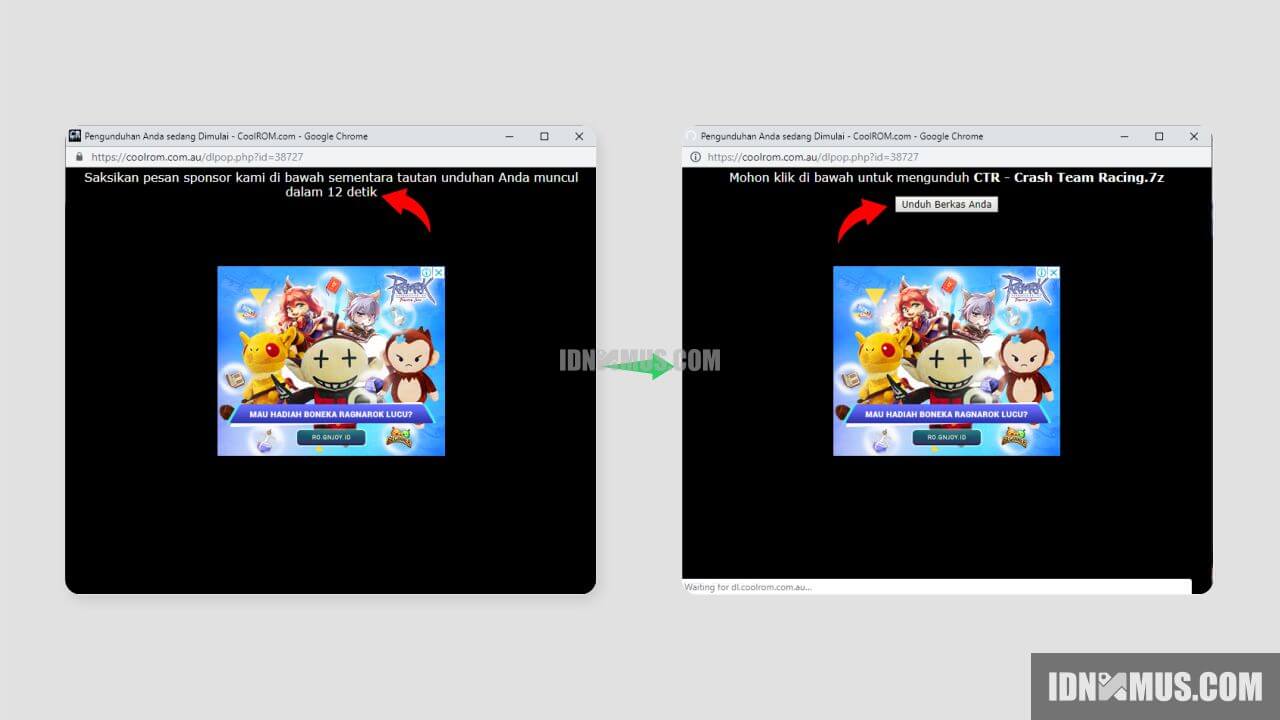Close the ad via X icon in left window
The image size is (1280, 720).
tap(439, 272)
